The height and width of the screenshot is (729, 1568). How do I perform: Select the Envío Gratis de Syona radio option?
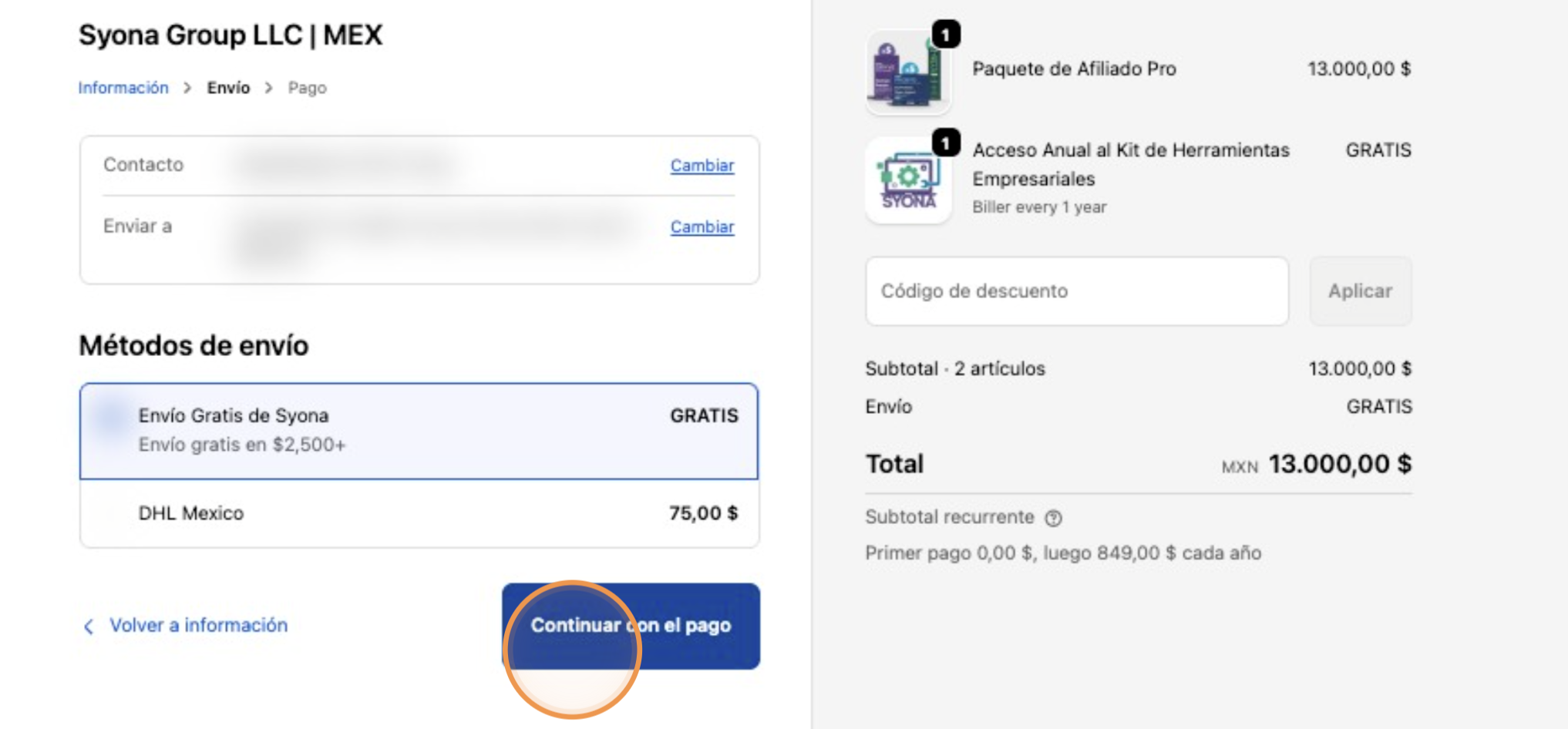(112, 417)
